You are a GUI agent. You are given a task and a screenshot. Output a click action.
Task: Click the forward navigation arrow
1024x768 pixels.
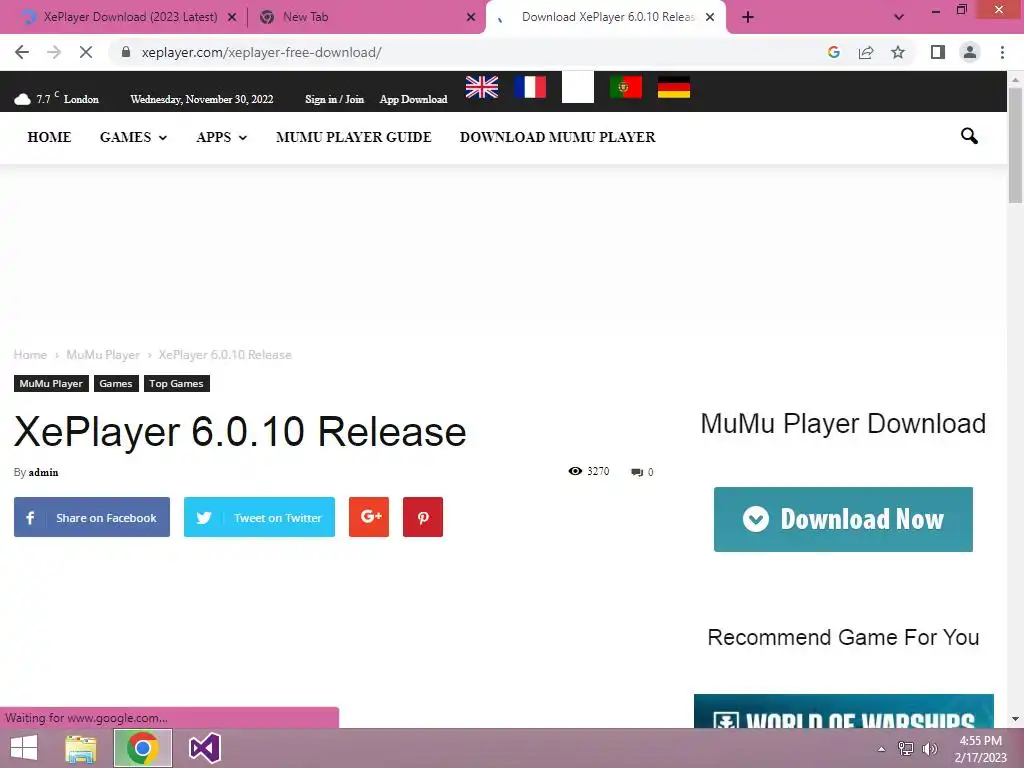(54, 52)
